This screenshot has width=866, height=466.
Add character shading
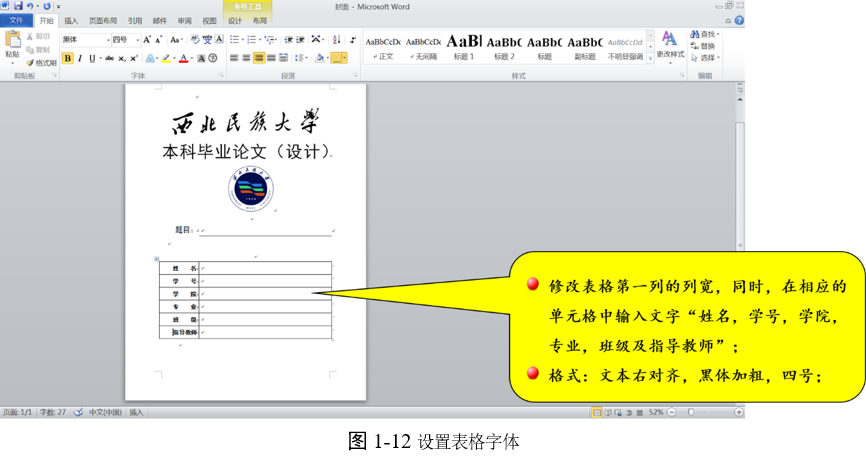201,58
